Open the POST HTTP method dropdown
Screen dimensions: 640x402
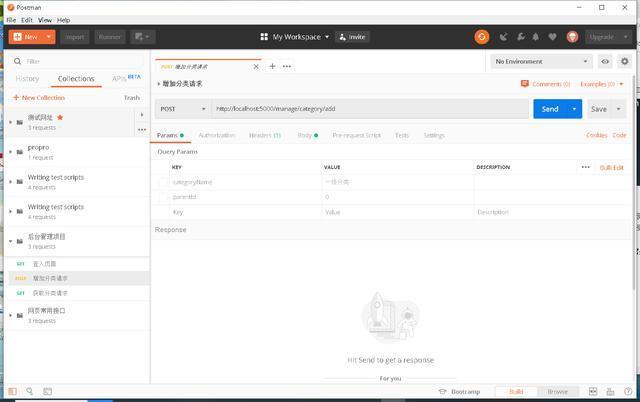182,108
